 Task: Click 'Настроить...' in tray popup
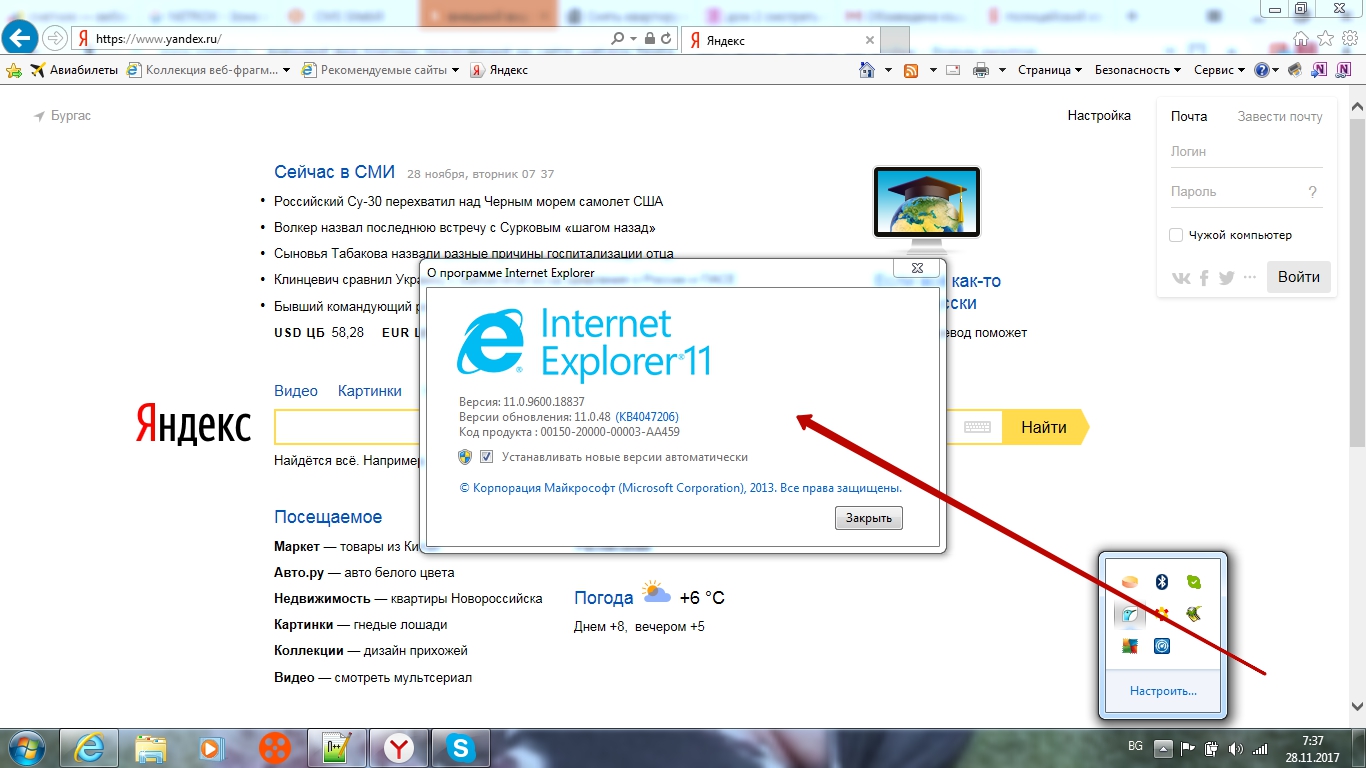coord(1163,691)
